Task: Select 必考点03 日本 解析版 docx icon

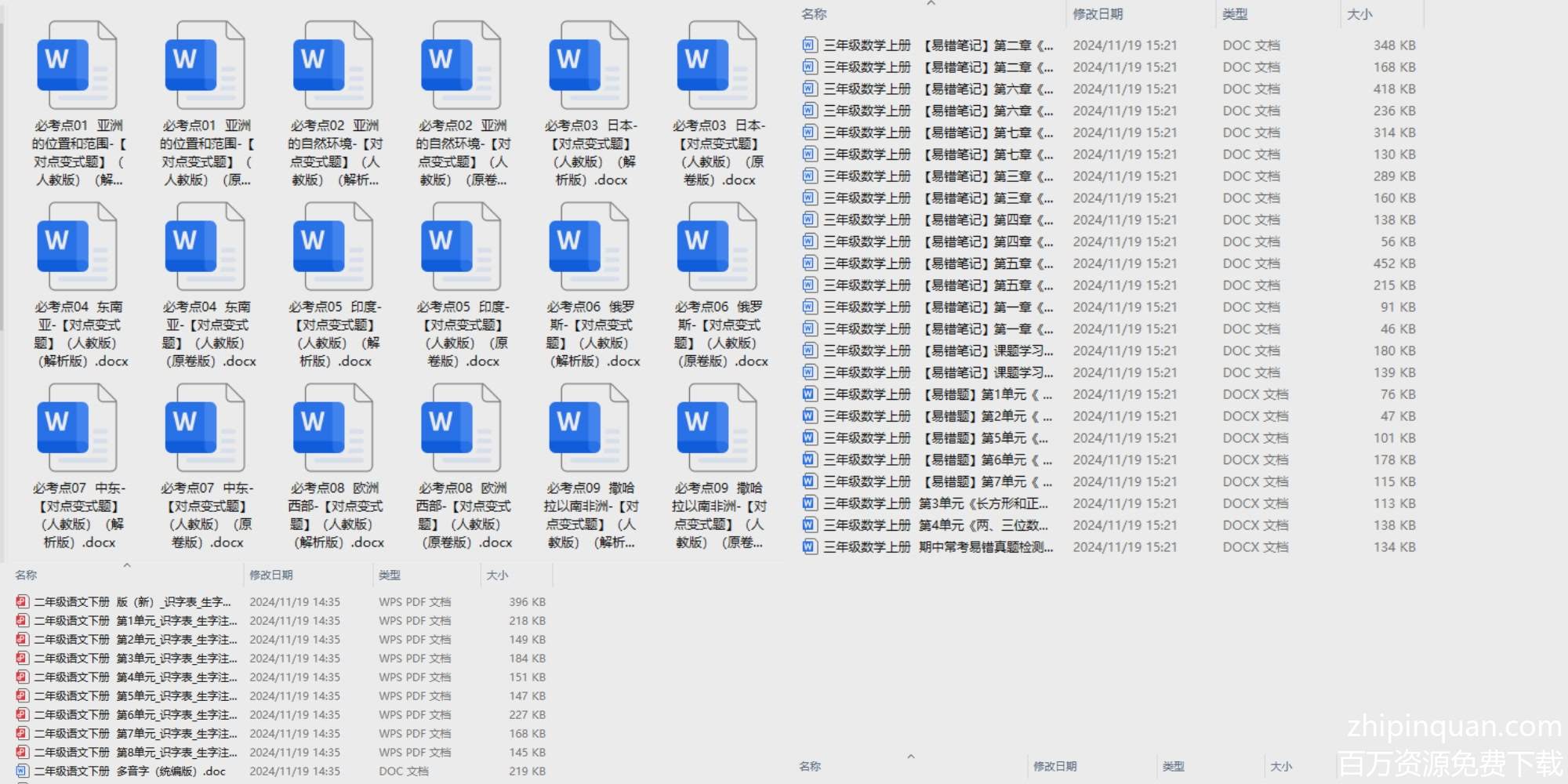Action: pyautogui.click(x=589, y=66)
